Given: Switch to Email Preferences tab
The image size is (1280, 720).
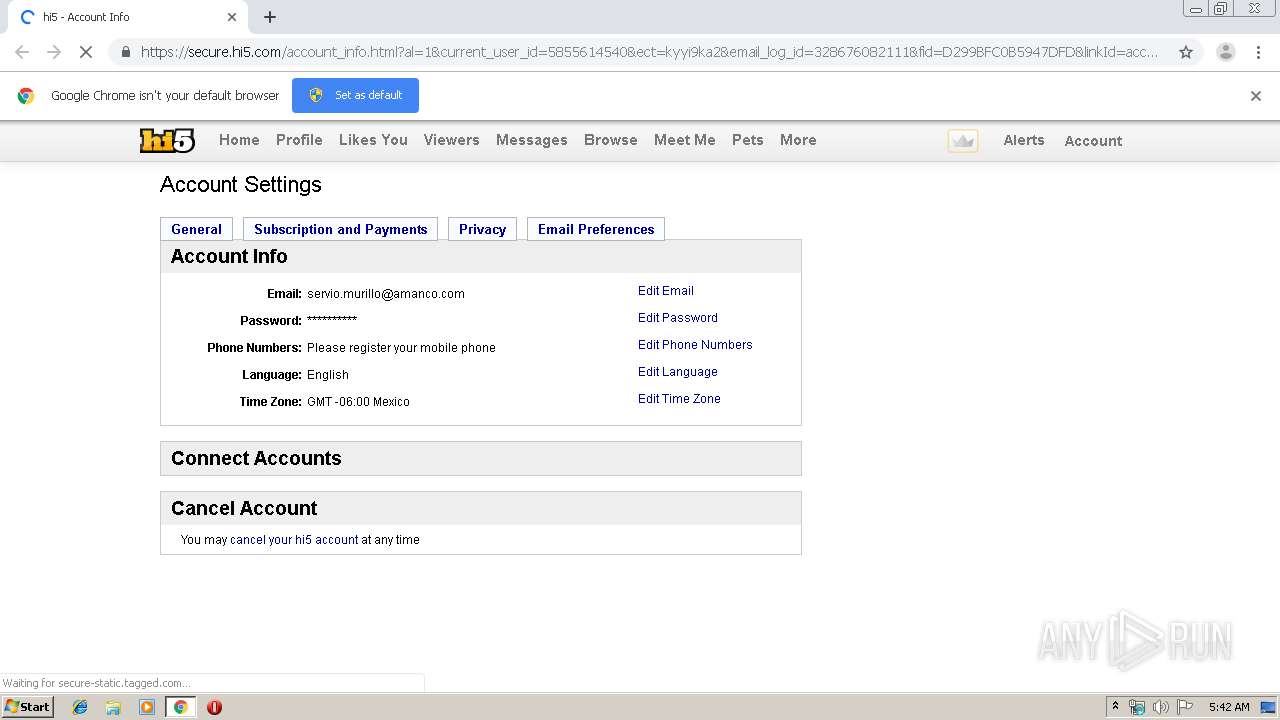Looking at the screenshot, I should (x=596, y=229).
